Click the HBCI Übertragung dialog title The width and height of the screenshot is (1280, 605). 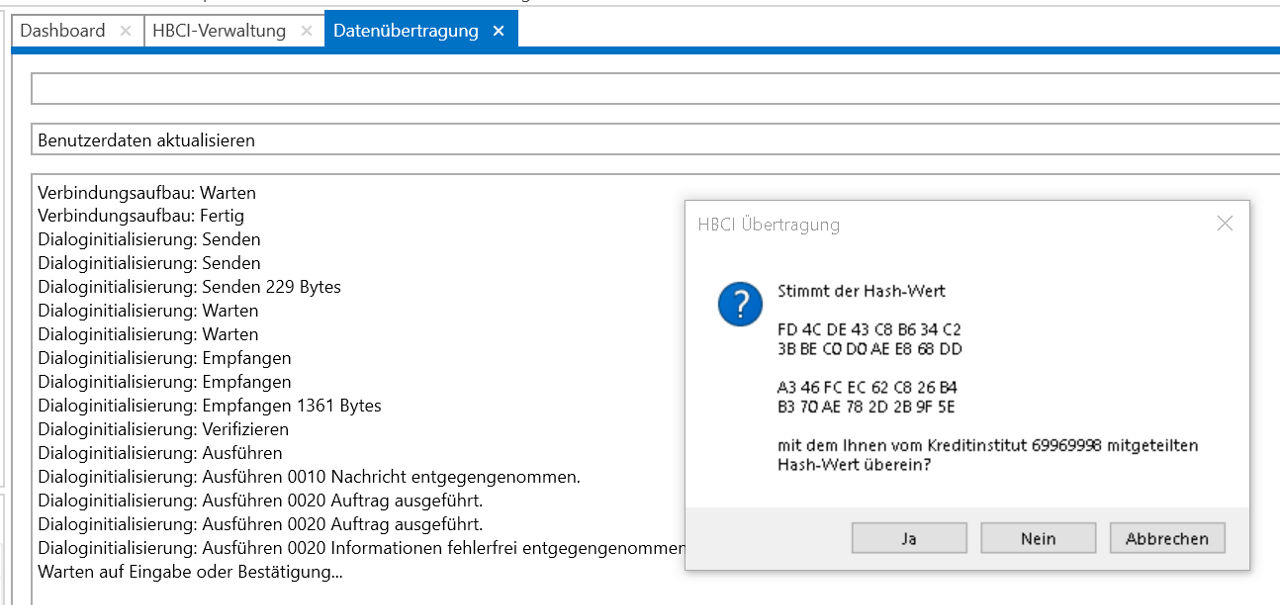[768, 225]
